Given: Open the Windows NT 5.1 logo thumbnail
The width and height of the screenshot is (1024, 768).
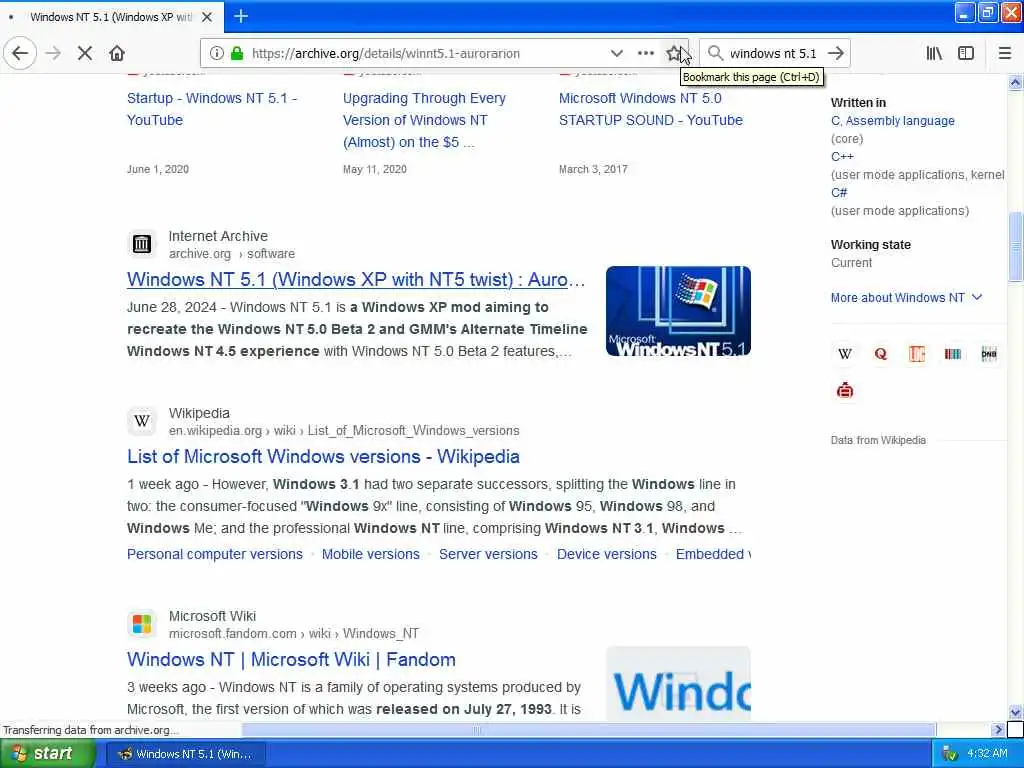Looking at the screenshot, I should click(x=678, y=311).
